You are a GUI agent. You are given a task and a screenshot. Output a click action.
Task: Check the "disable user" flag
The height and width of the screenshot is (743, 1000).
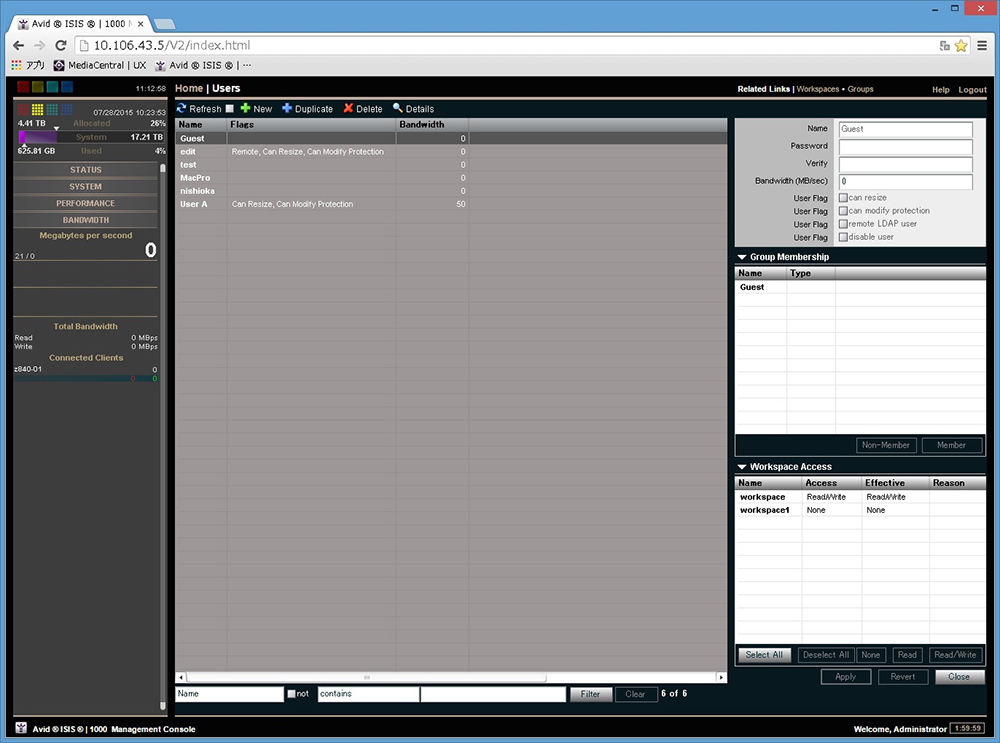[843, 237]
